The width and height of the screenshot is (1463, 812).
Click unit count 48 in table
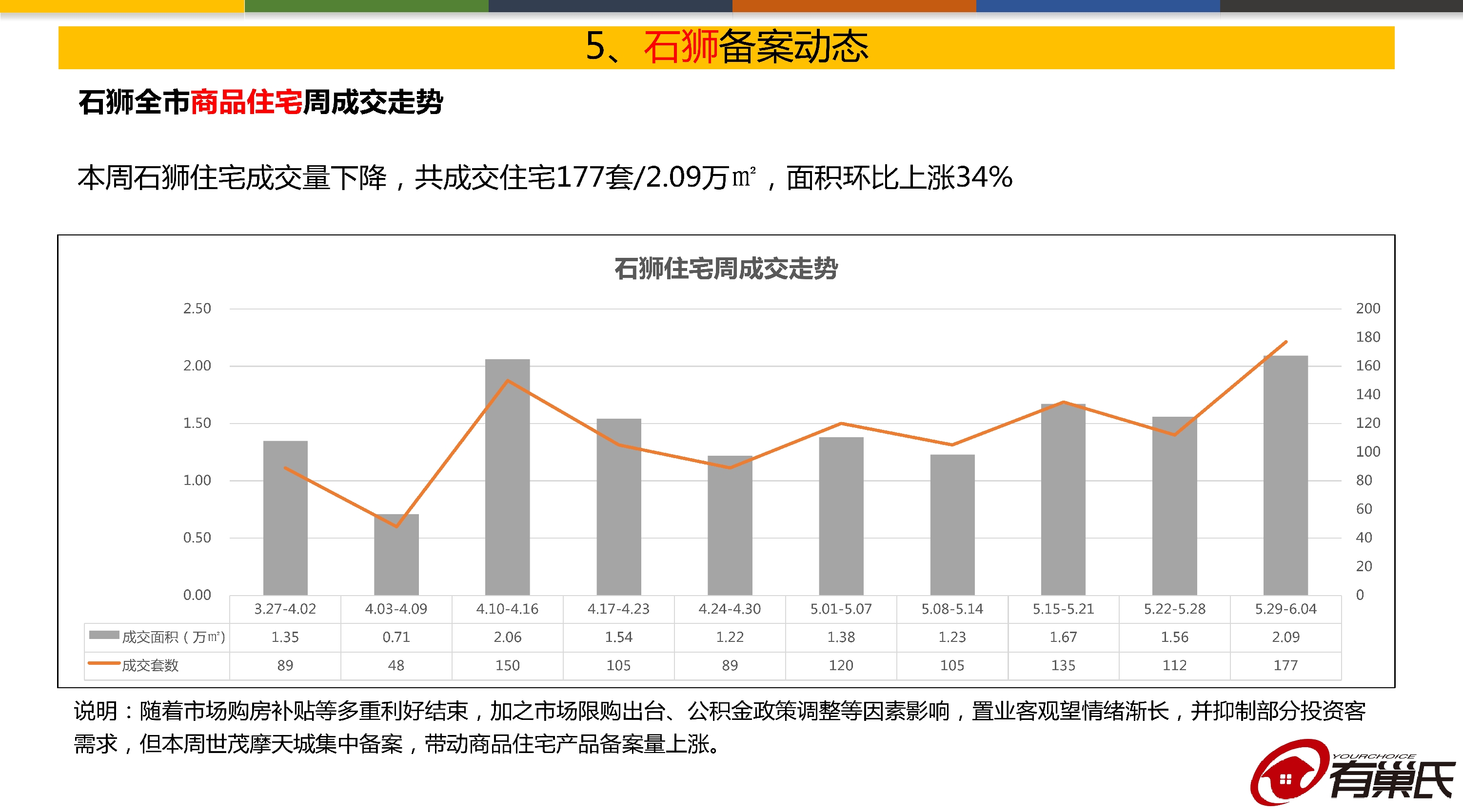396,666
